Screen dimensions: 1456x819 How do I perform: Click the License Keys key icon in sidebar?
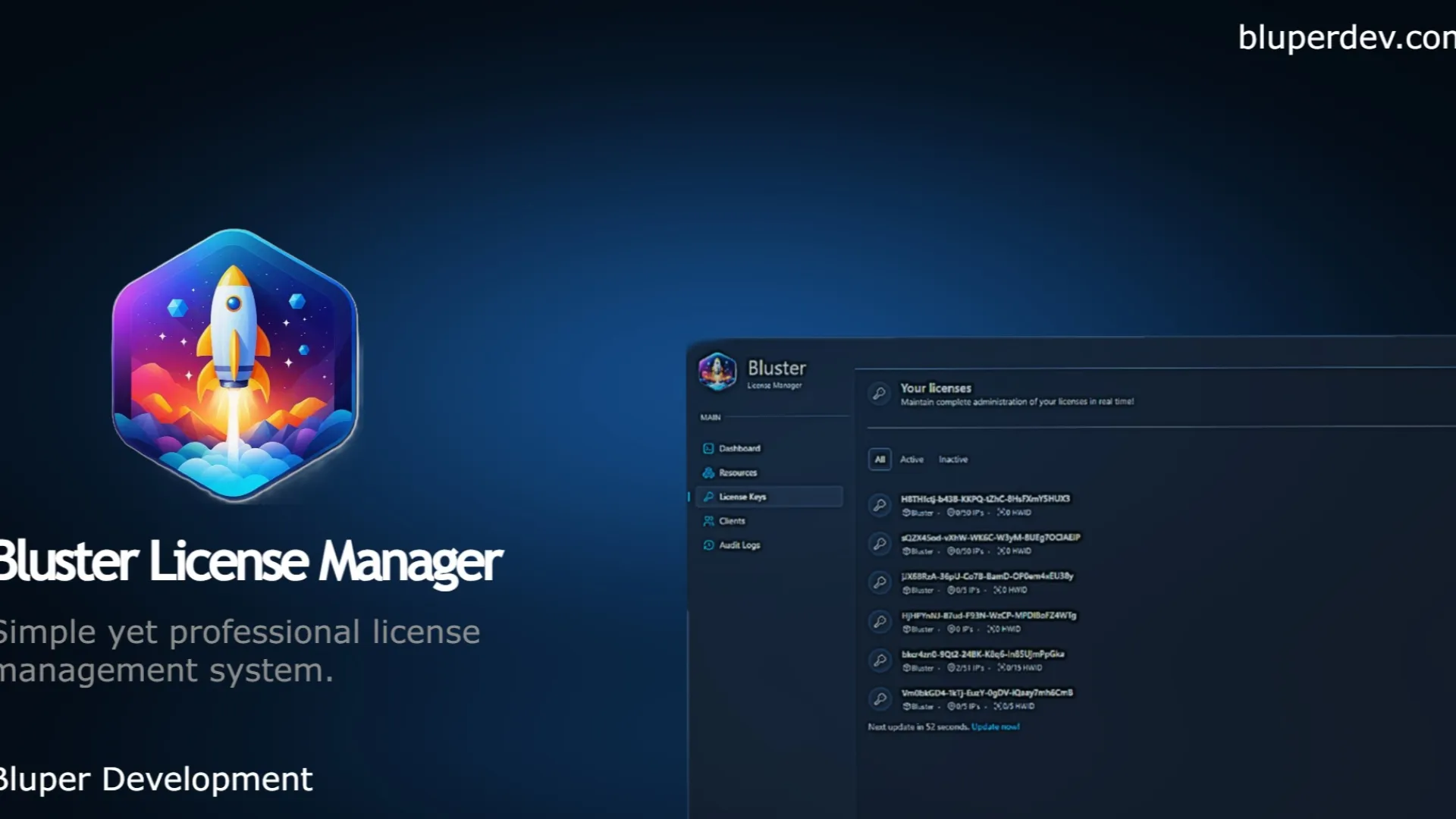pyautogui.click(x=708, y=497)
